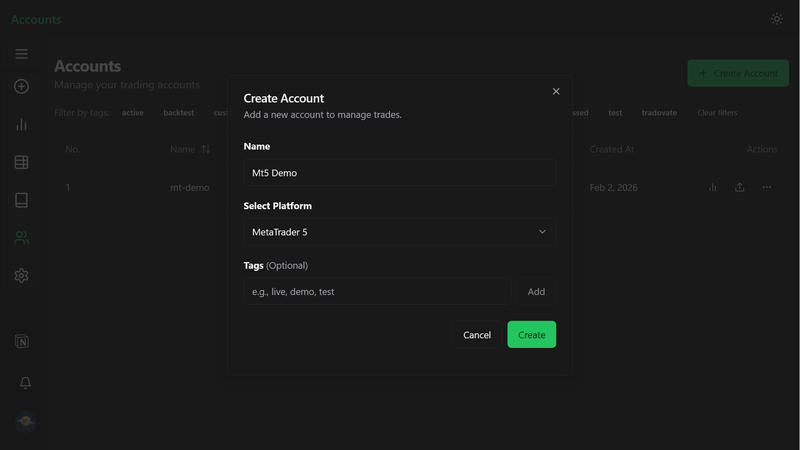The height and width of the screenshot is (450, 800).
Task: Select the tradovate tag filter
Action: pyautogui.click(x=659, y=113)
